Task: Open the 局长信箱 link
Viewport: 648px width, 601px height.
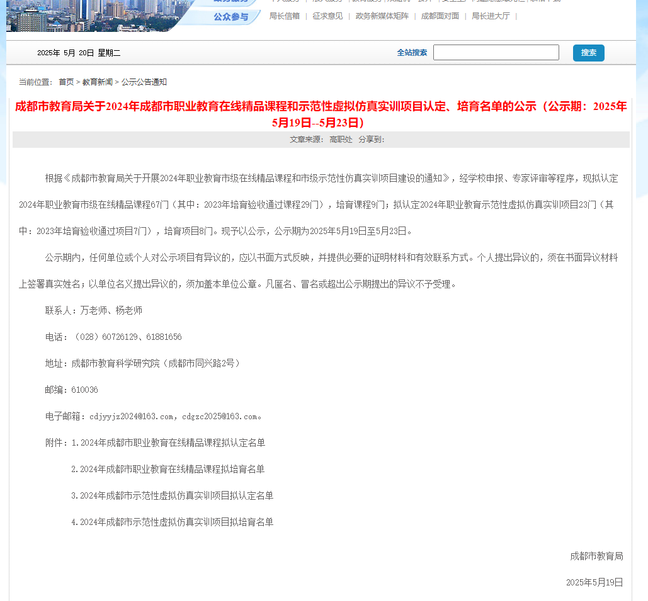Action: [x=284, y=16]
